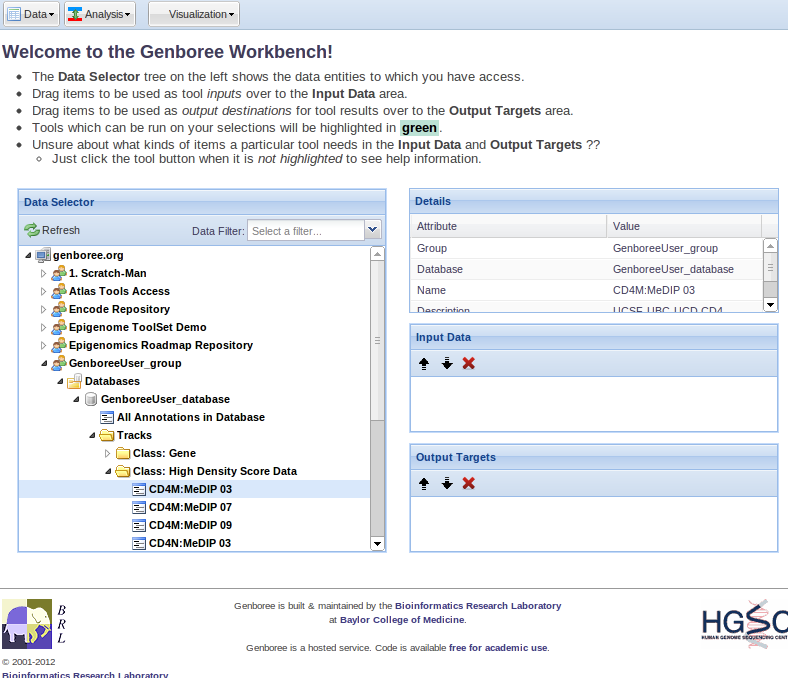Open the Data menu
Image resolution: width=788 pixels, height=678 pixels.
(x=31, y=14)
